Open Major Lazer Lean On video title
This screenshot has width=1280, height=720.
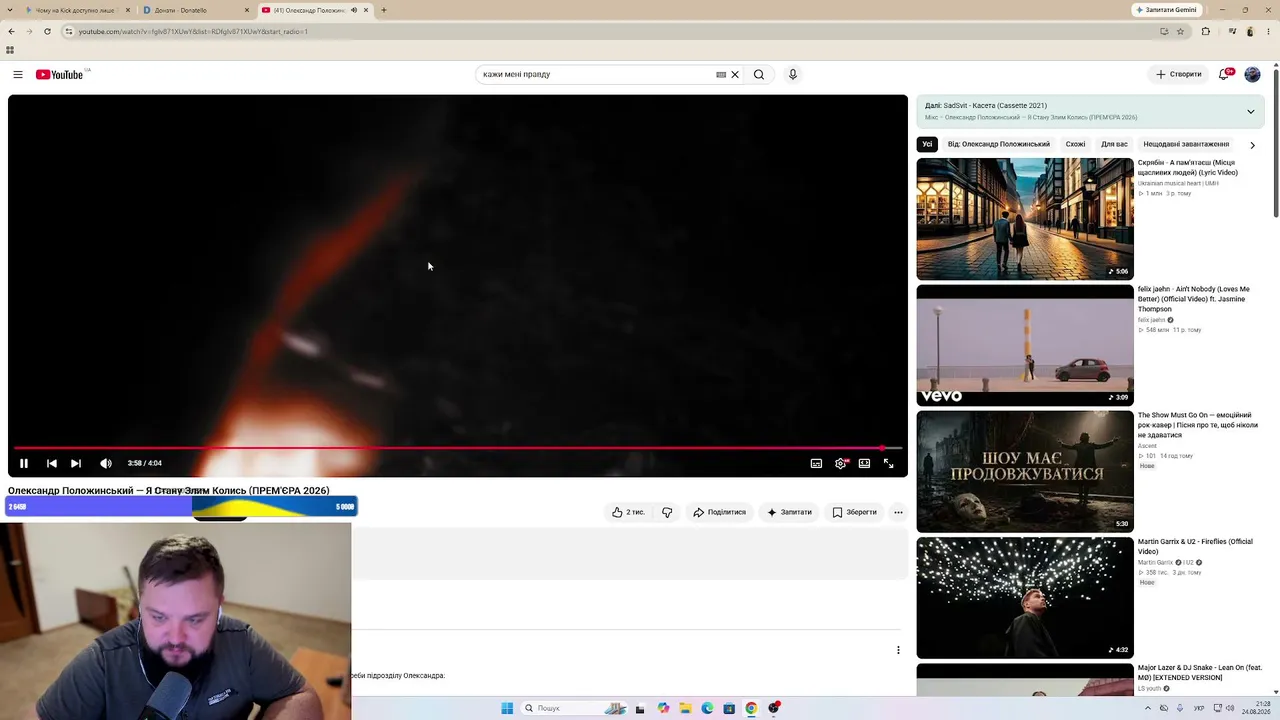[1200, 672]
